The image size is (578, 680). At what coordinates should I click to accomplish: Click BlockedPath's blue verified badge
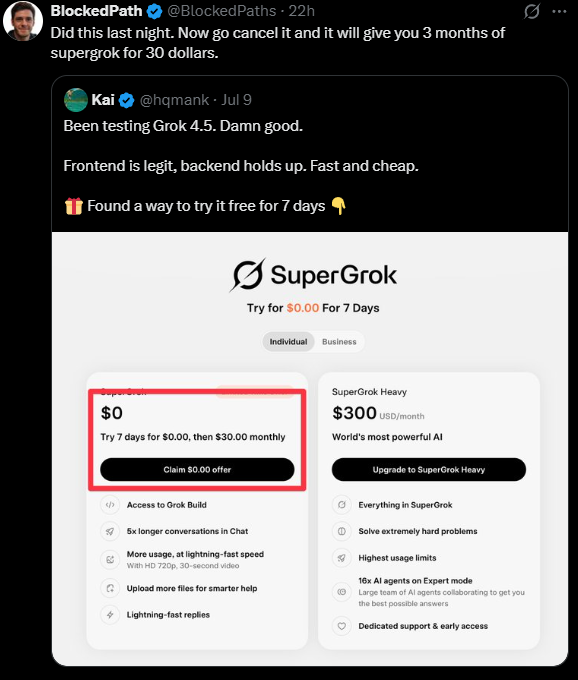154,11
